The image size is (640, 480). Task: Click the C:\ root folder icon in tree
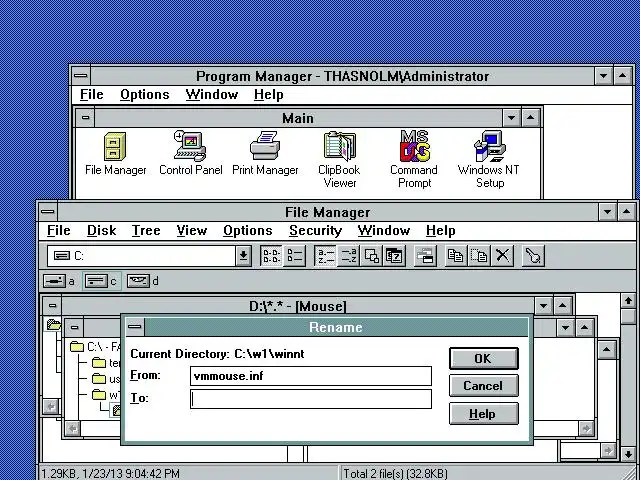76,347
